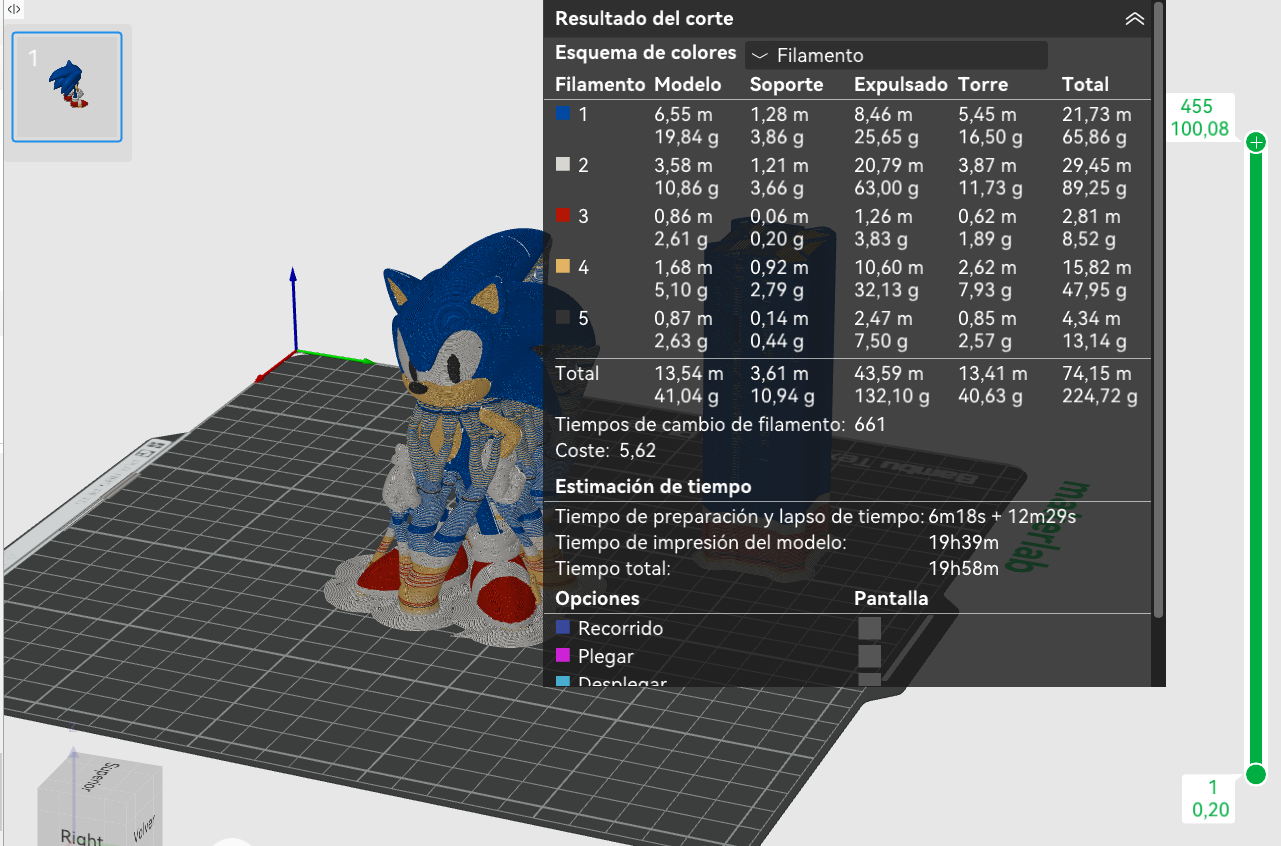Click filament 1 total weight 65,86 g

point(1094,138)
